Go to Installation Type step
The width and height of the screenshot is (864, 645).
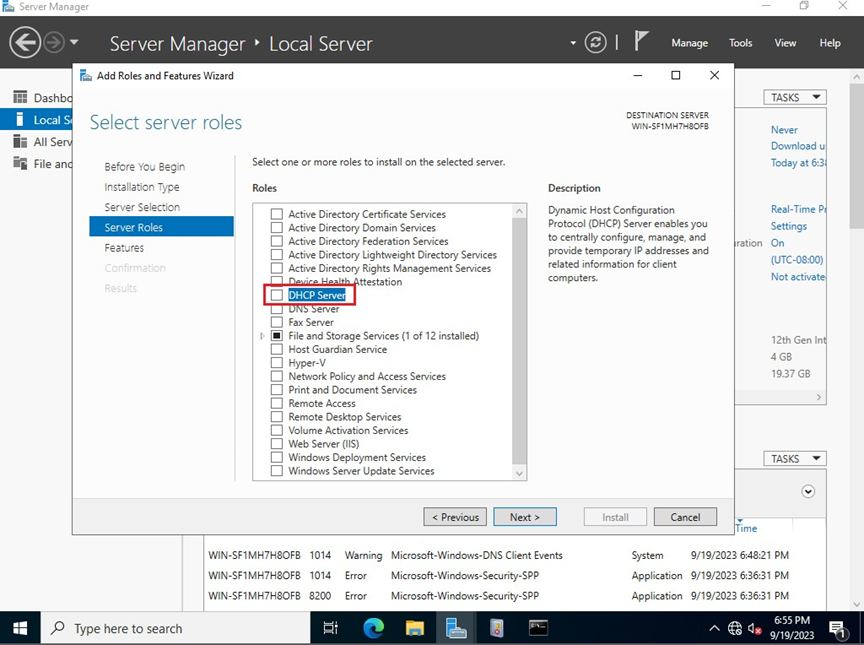coord(142,187)
